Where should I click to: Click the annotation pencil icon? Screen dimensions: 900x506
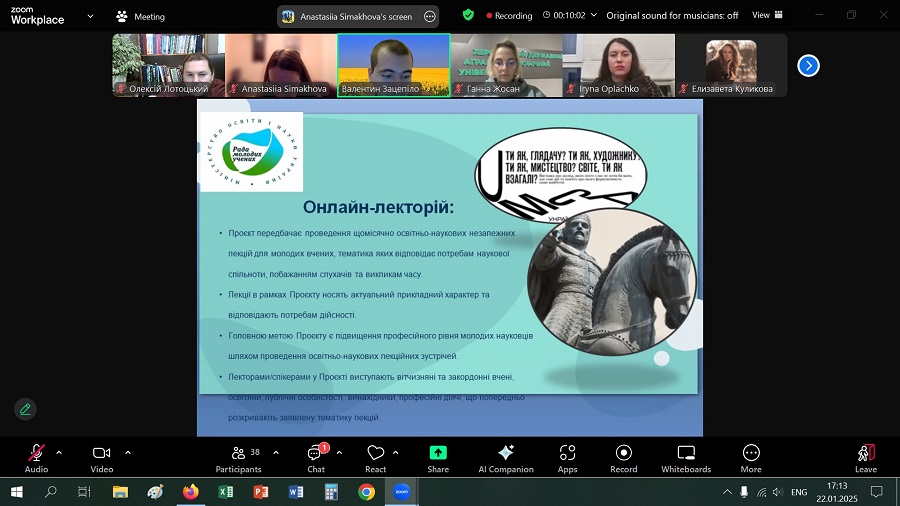[25, 408]
